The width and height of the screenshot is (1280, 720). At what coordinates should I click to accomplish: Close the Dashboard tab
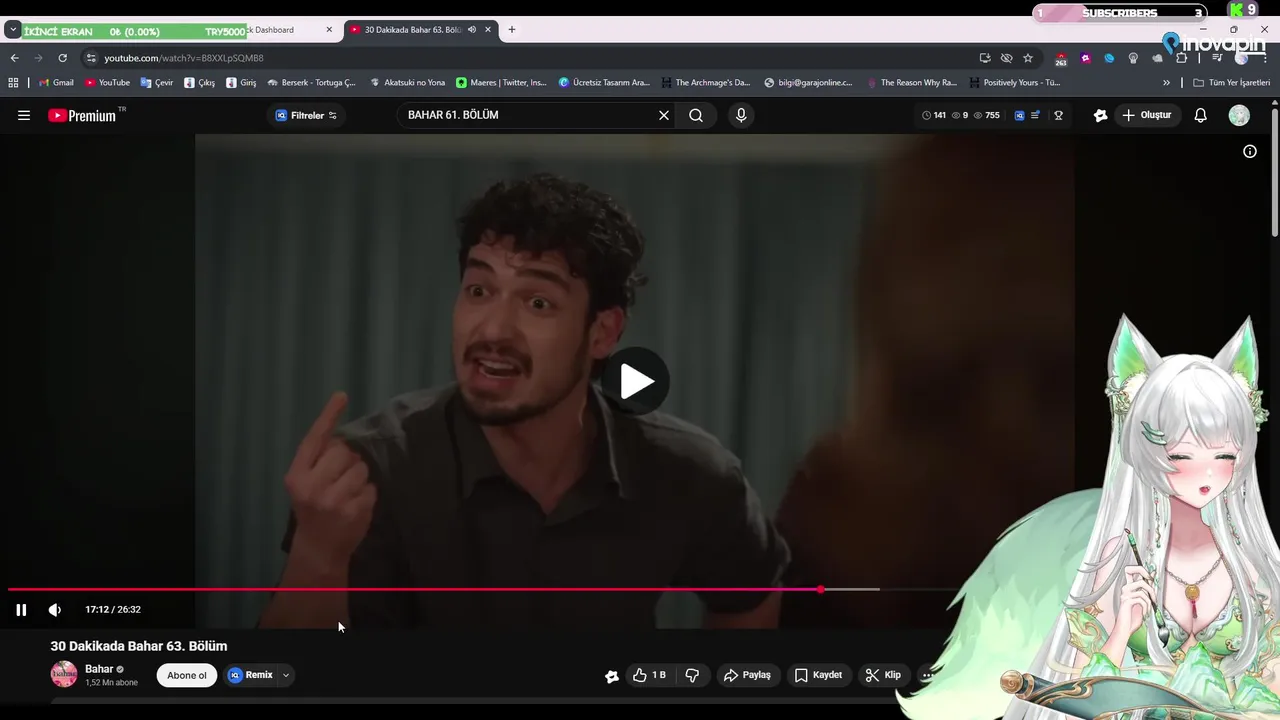(329, 30)
